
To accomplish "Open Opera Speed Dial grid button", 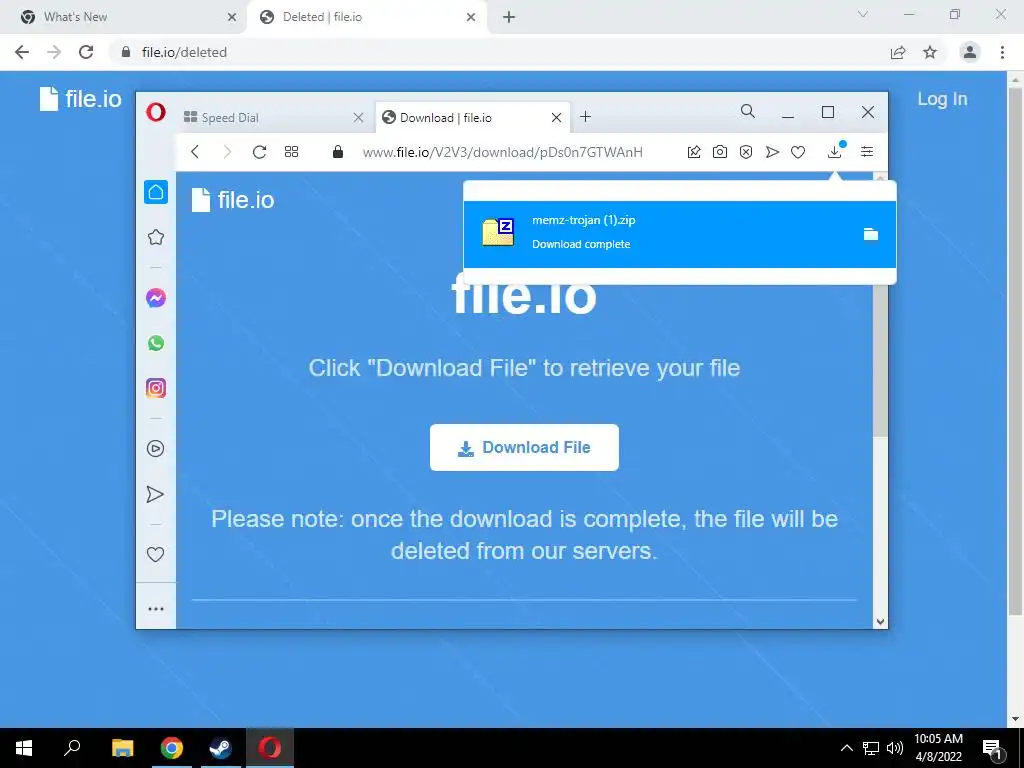I will pos(291,152).
